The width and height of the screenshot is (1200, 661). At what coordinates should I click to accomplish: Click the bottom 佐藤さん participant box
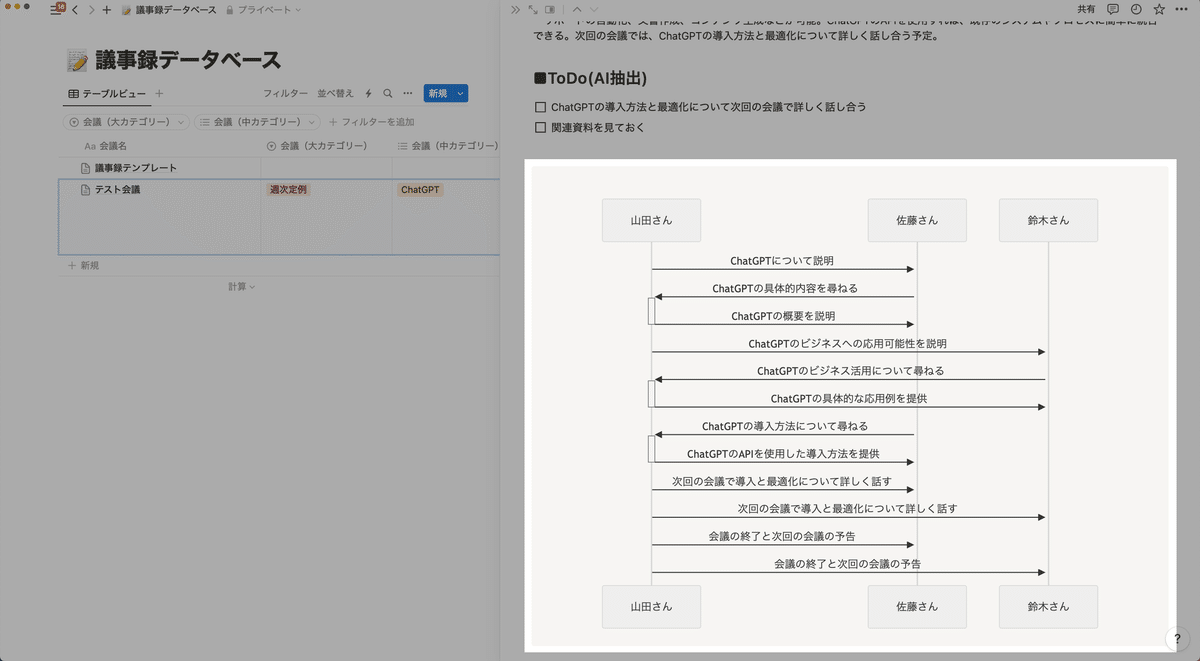click(917, 606)
